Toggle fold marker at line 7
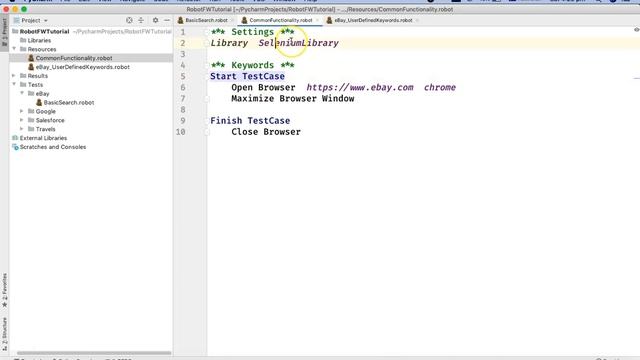 (207, 99)
